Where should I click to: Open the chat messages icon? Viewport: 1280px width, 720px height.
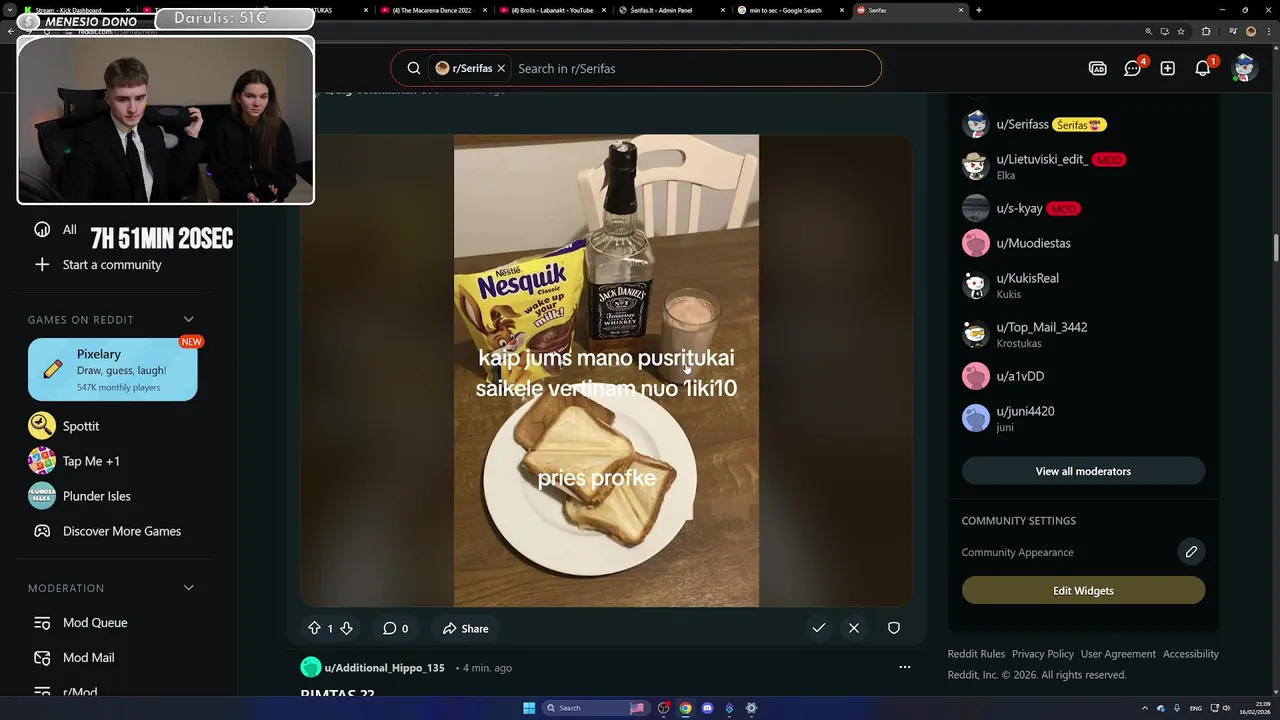(1132, 68)
